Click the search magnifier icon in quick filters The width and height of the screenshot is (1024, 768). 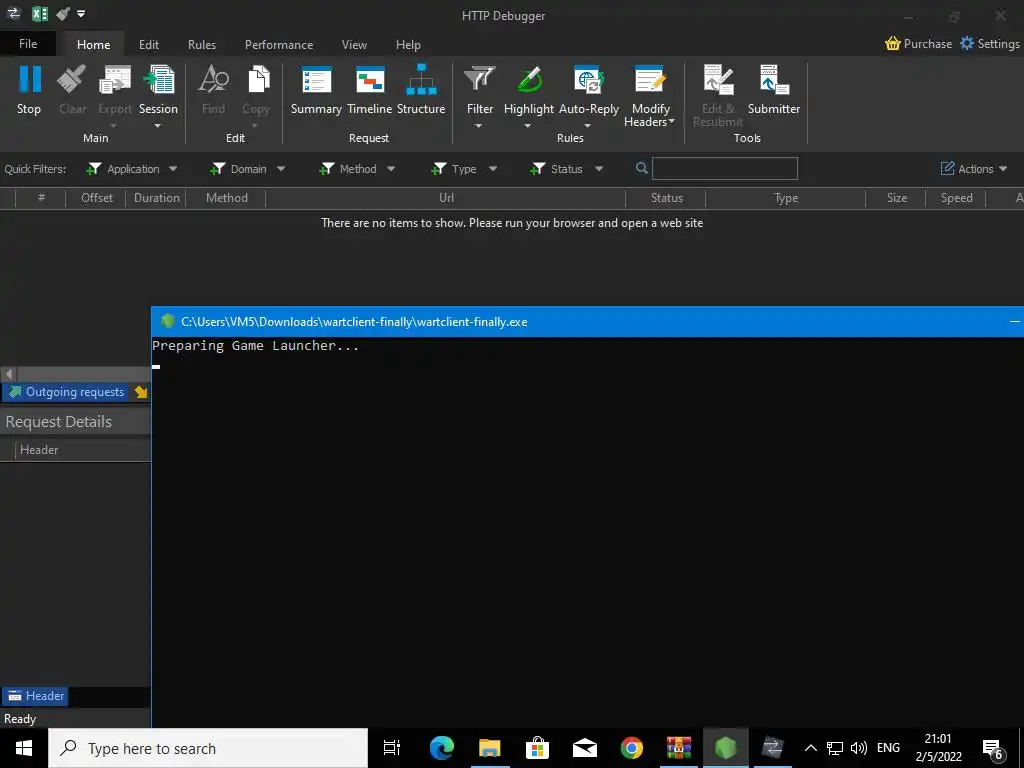(x=642, y=168)
